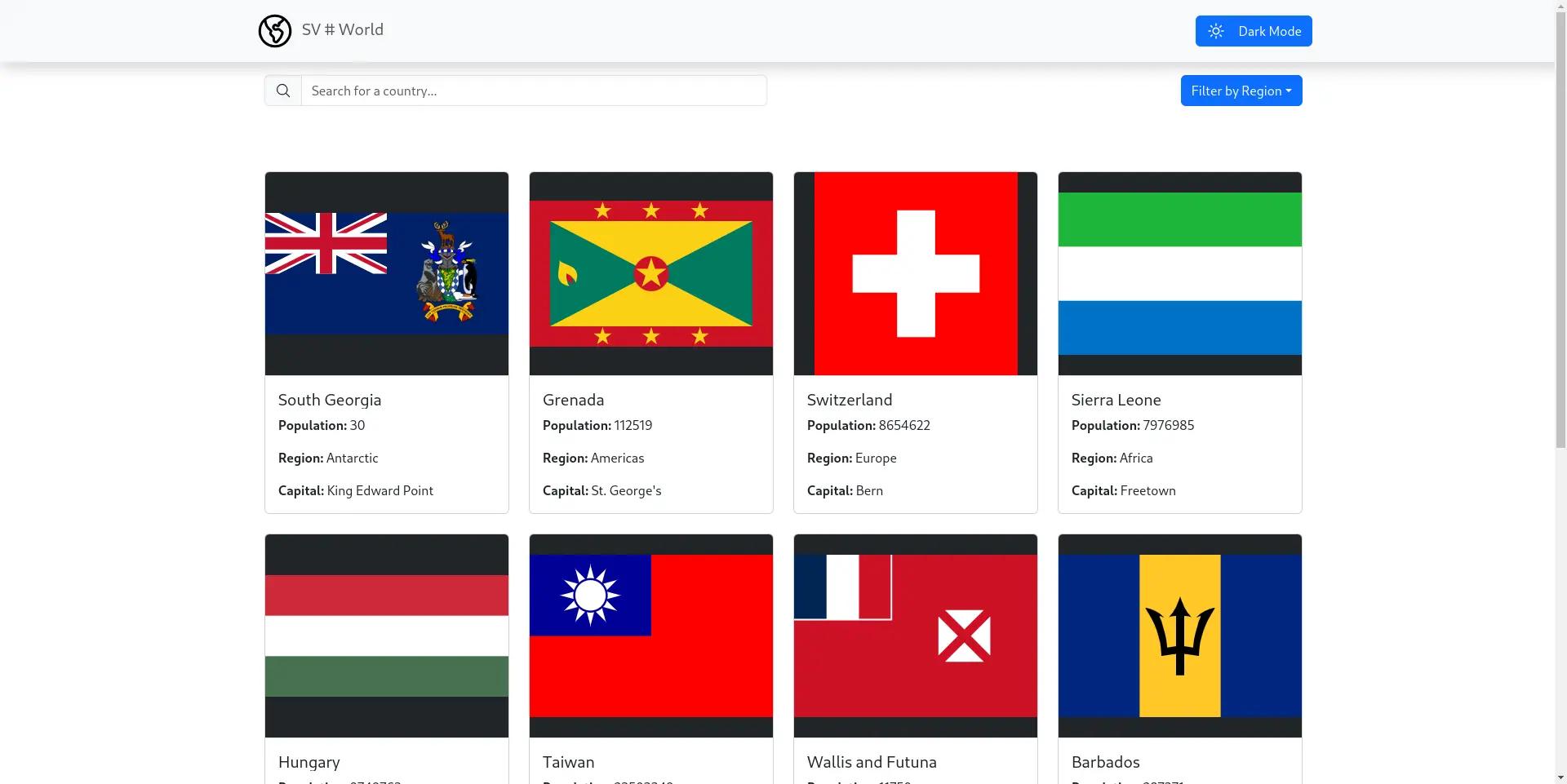1567x784 pixels.
Task: Click the Europe region text
Action: click(x=876, y=458)
